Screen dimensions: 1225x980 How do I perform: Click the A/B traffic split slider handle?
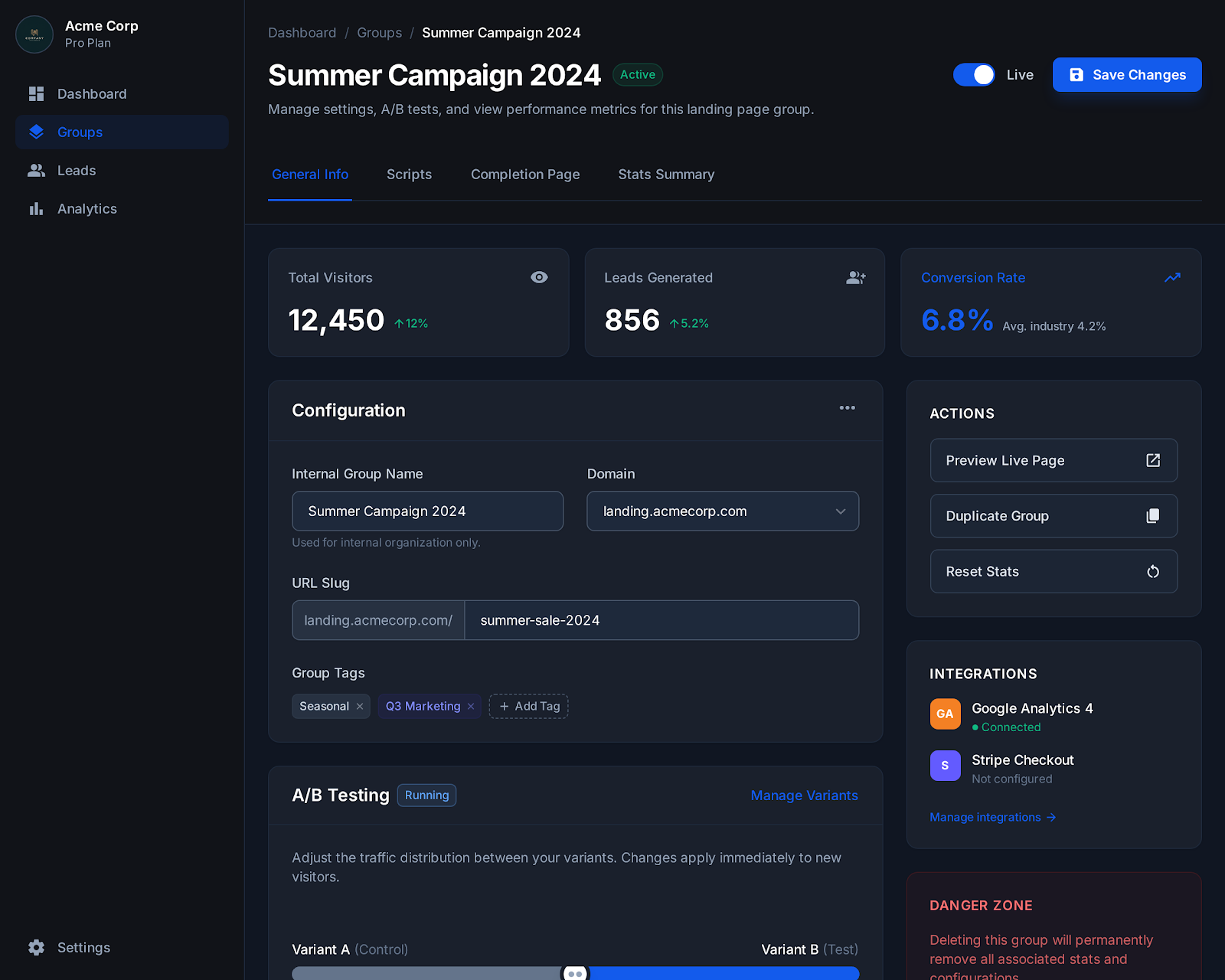(575, 973)
